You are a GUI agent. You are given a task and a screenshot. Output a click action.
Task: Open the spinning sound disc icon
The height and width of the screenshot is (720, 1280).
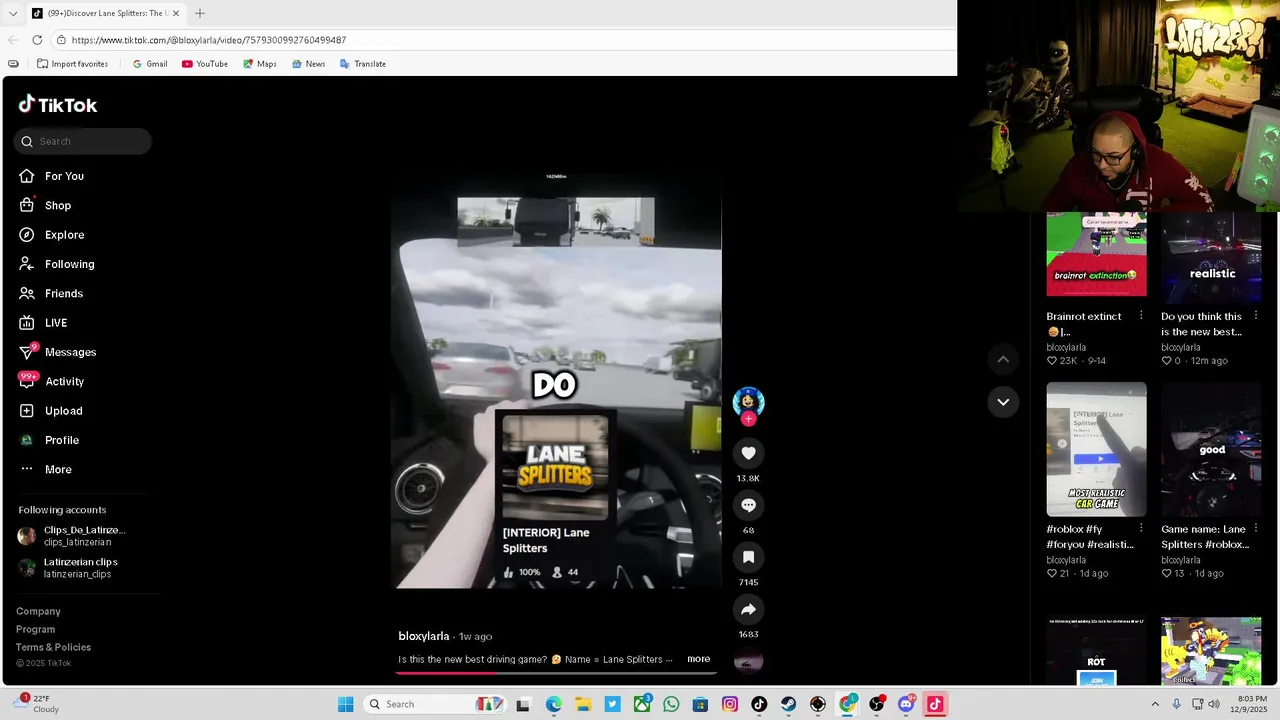[748, 661]
